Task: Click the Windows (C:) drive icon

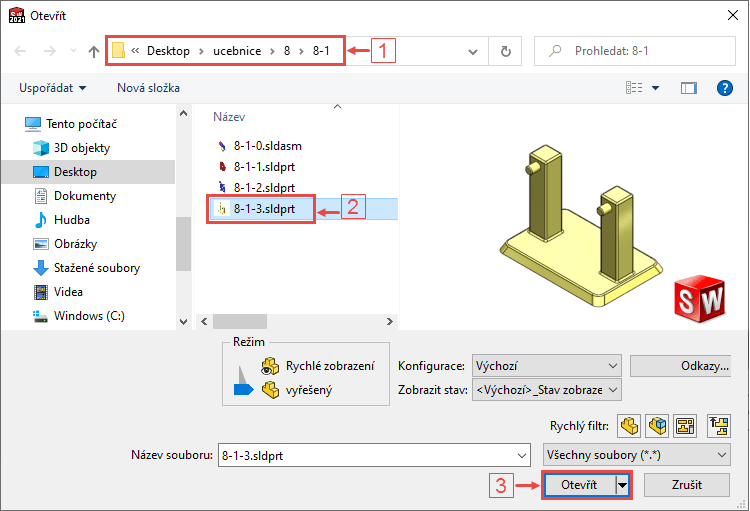Action: 40,316
